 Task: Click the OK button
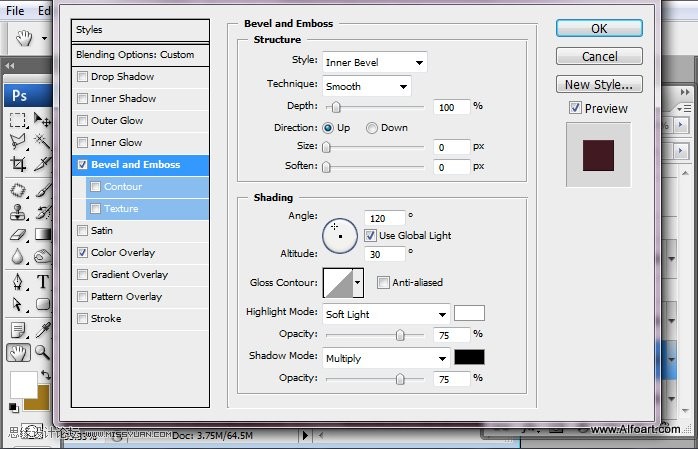(x=599, y=29)
